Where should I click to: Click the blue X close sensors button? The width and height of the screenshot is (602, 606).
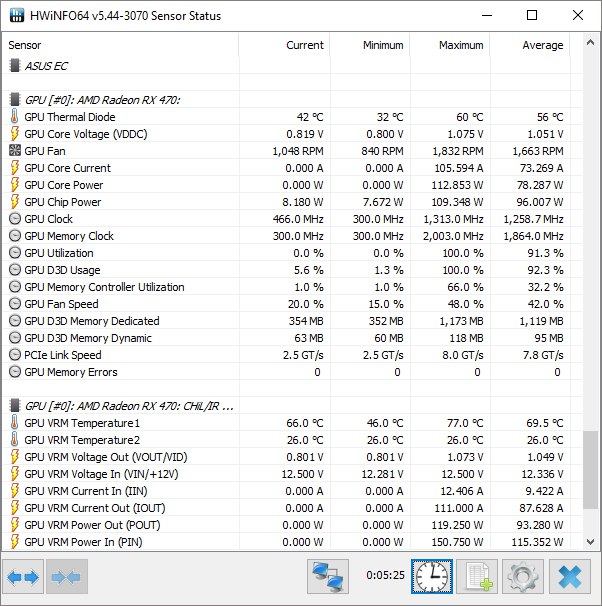[x=570, y=577]
